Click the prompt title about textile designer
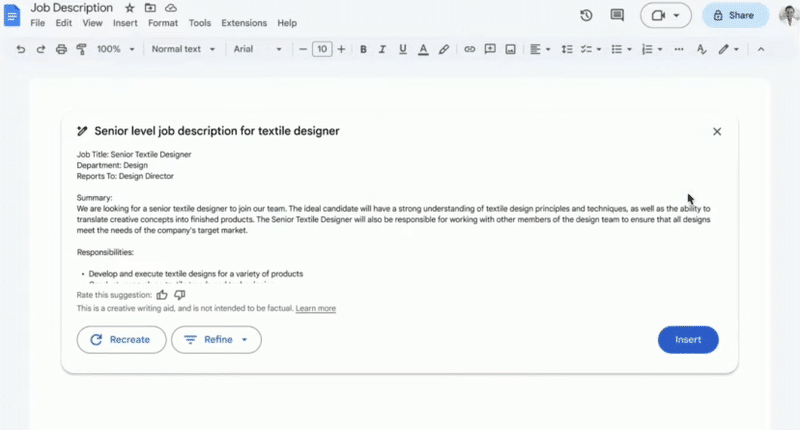 (217, 131)
